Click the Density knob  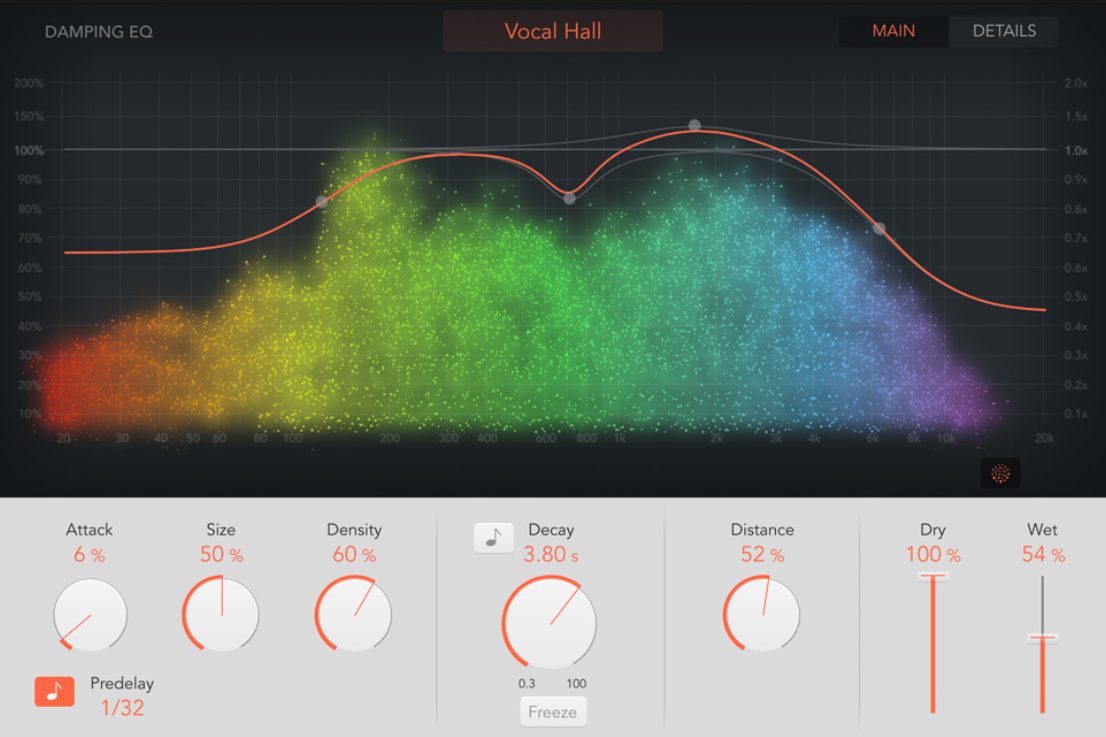pos(354,614)
